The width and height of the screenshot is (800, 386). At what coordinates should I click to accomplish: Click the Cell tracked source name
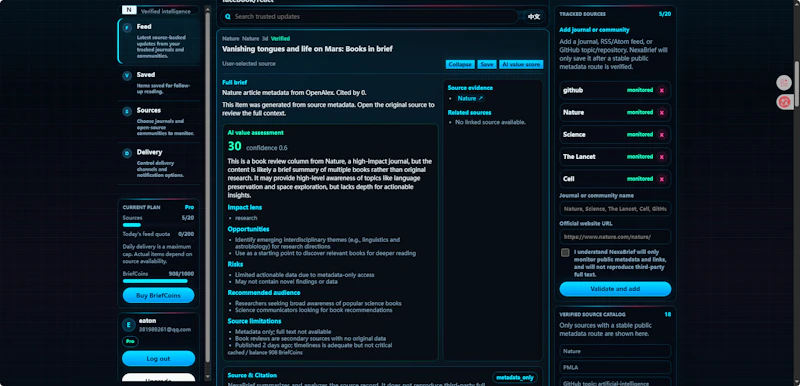pos(568,179)
